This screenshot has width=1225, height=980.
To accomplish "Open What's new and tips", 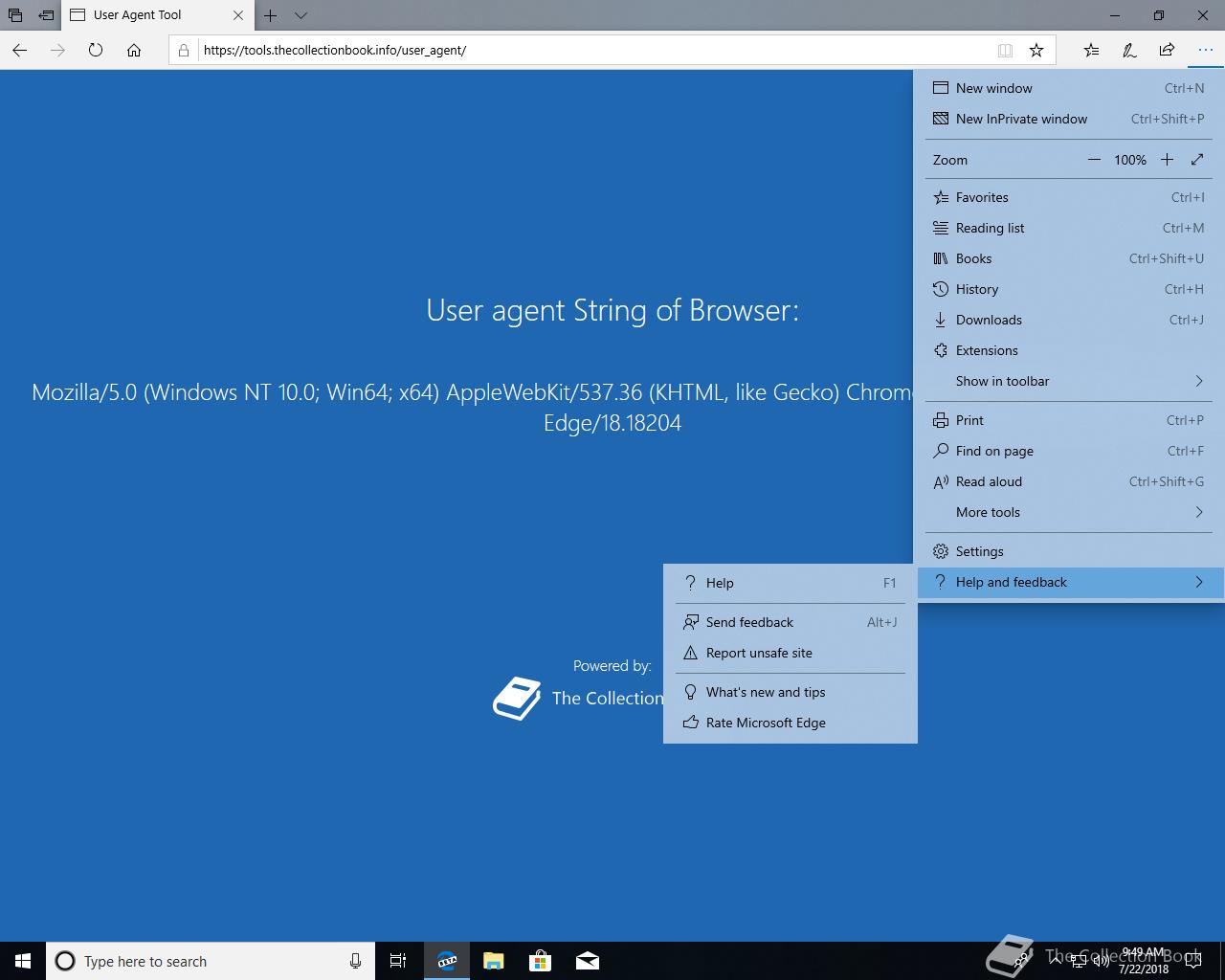I will [x=791, y=692].
